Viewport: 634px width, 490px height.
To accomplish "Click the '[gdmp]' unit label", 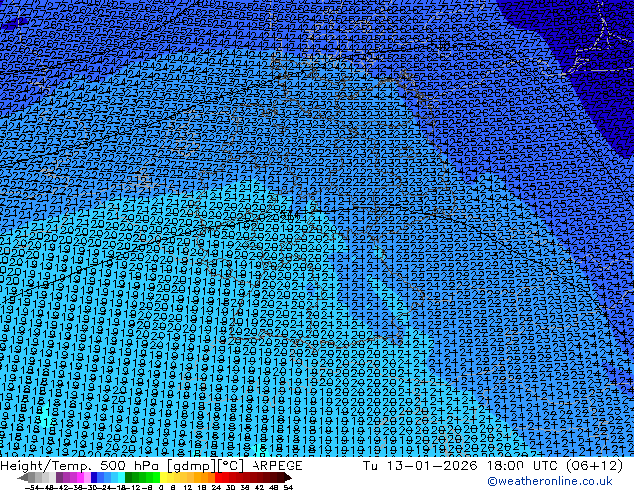I will pos(192,466).
